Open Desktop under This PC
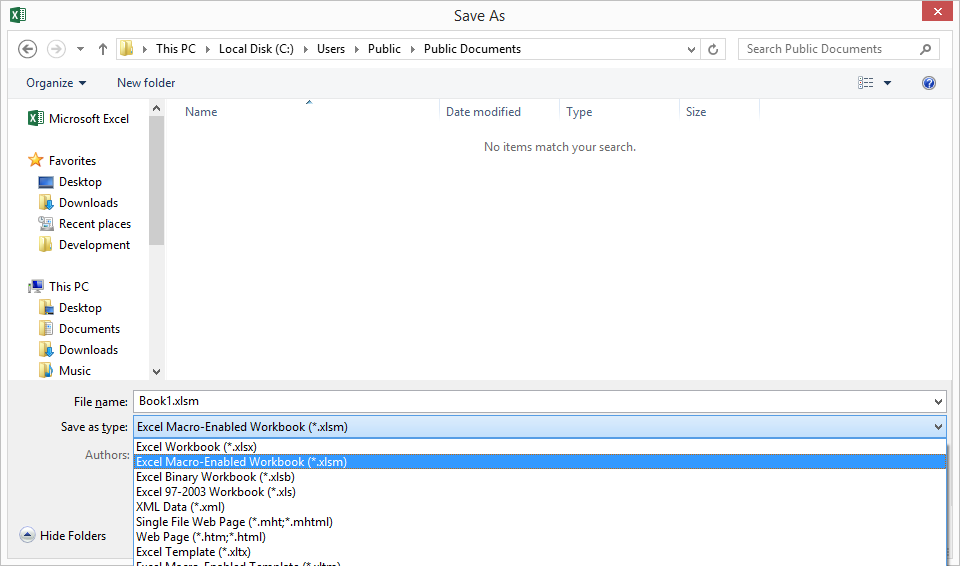 coord(70,308)
